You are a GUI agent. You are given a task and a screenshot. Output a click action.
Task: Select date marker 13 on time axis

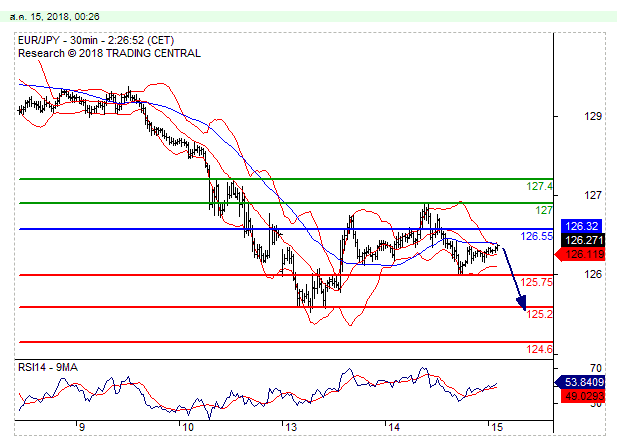[x=291, y=426]
